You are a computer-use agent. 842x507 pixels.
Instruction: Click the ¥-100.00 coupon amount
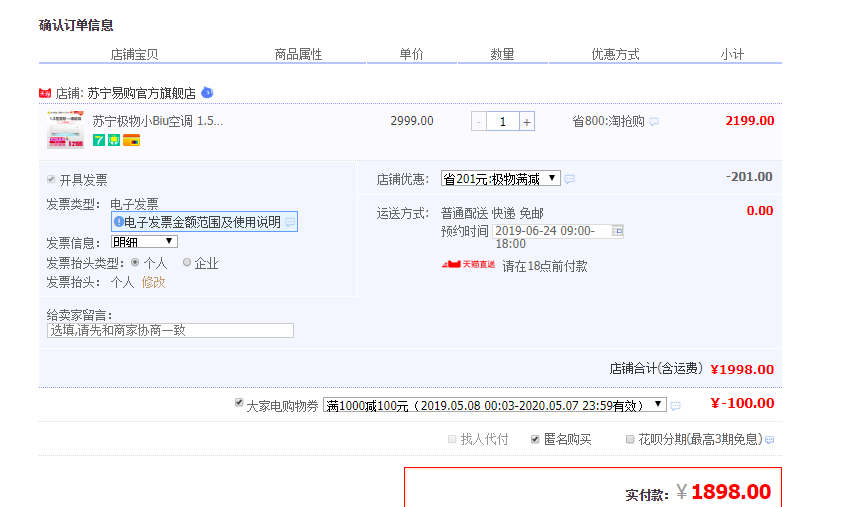coord(742,403)
